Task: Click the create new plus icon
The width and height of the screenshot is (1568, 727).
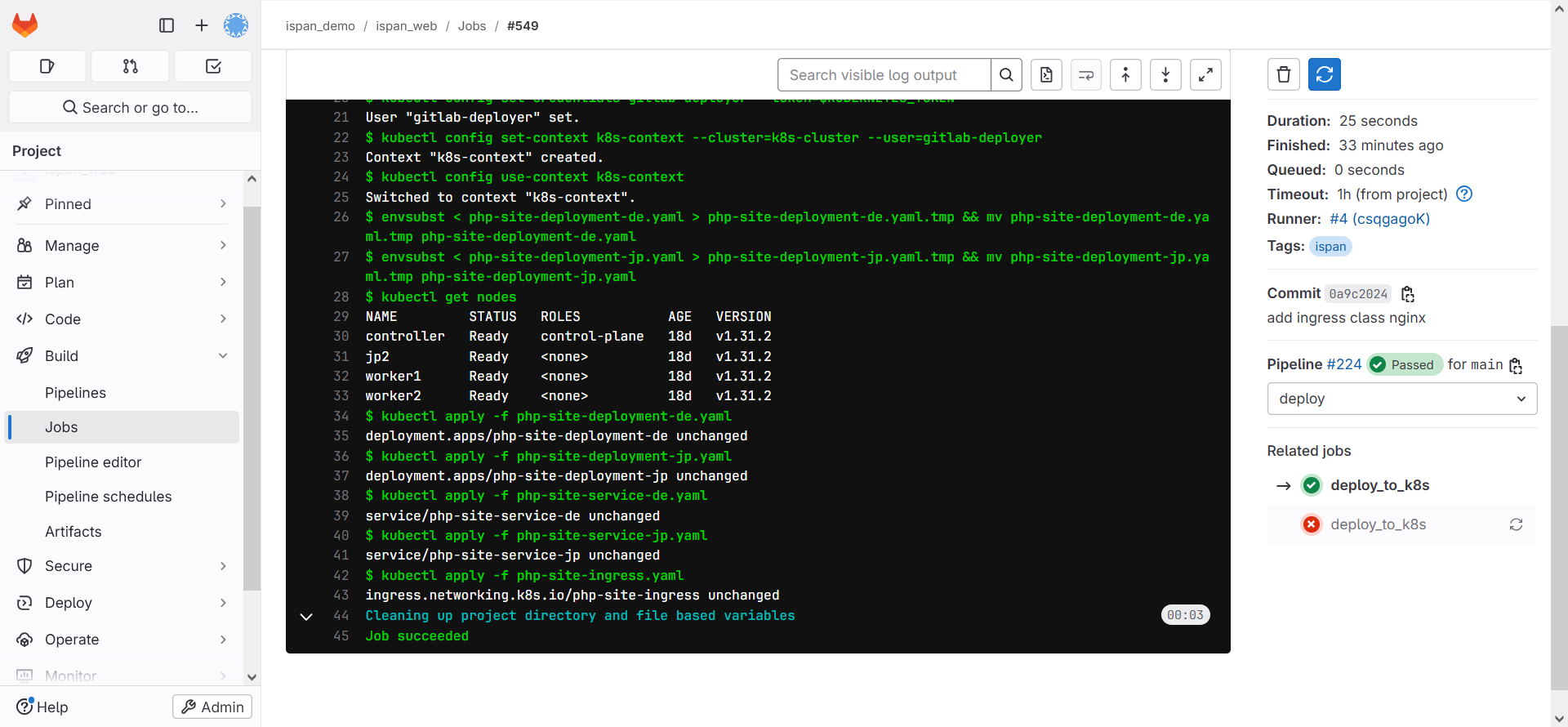Action: click(x=202, y=25)
